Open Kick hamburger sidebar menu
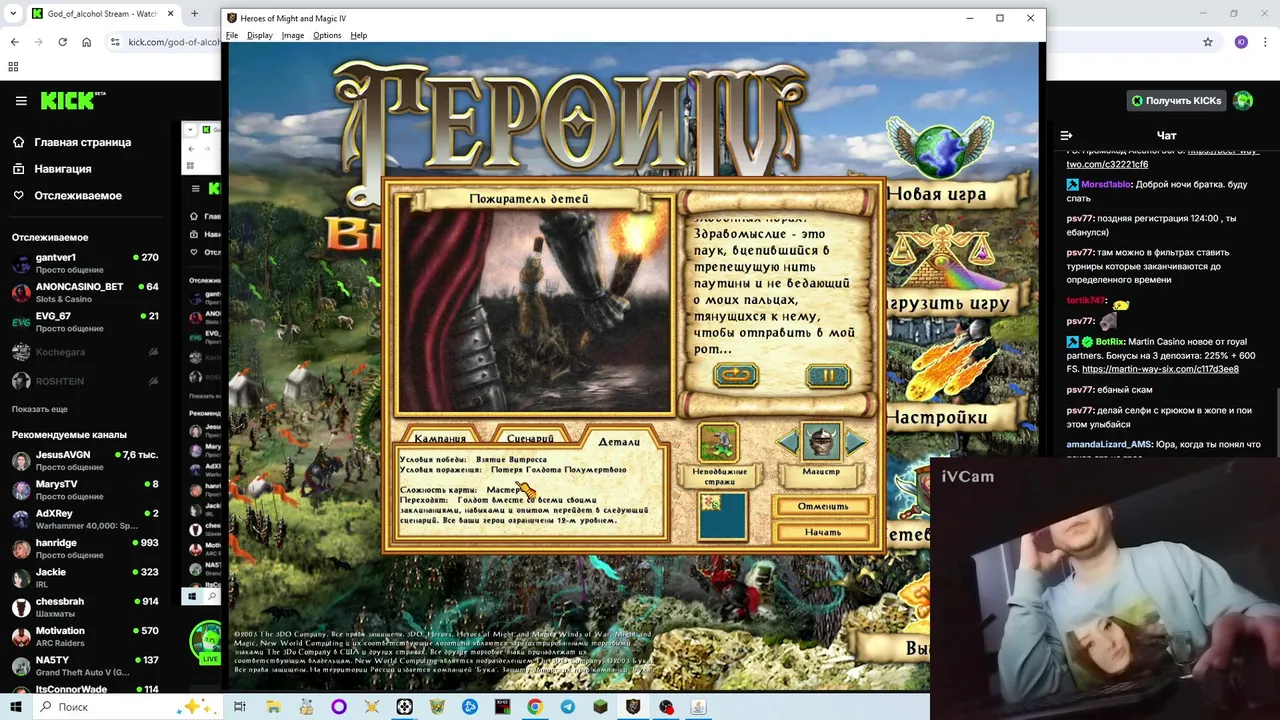The width and height of the screenshot is (1280, 720). [21, 101]
